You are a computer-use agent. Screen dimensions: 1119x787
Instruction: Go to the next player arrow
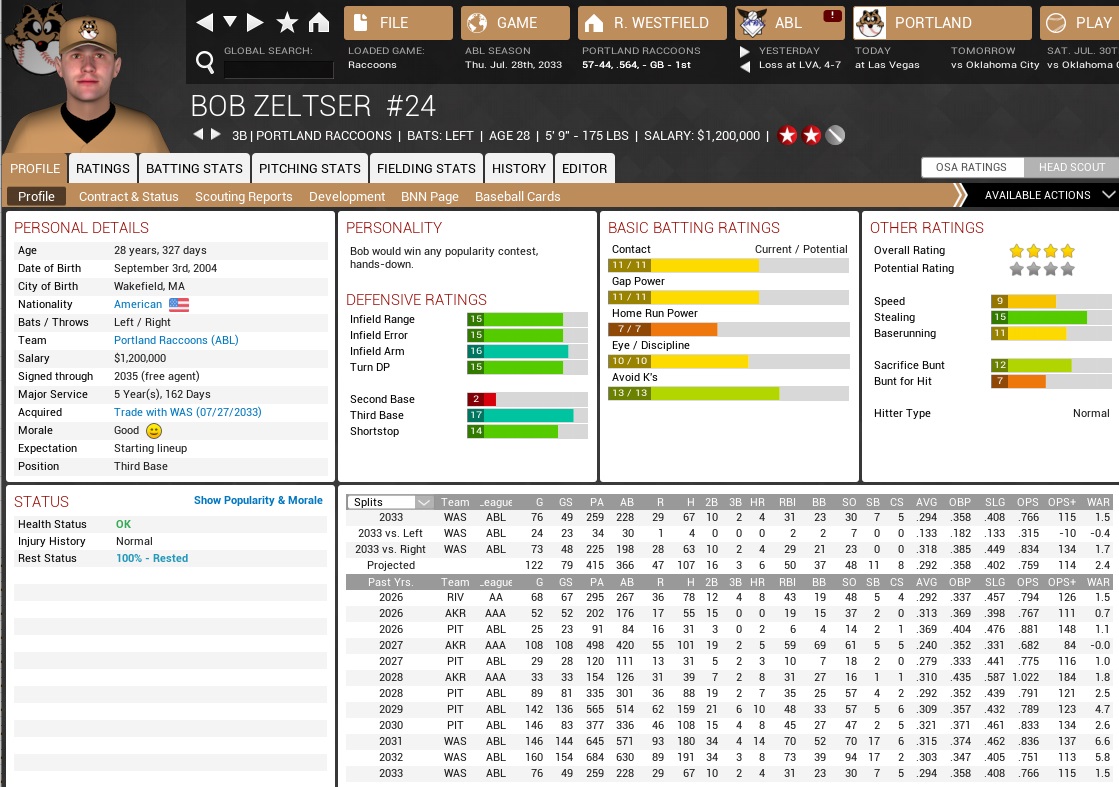point(214,135)
